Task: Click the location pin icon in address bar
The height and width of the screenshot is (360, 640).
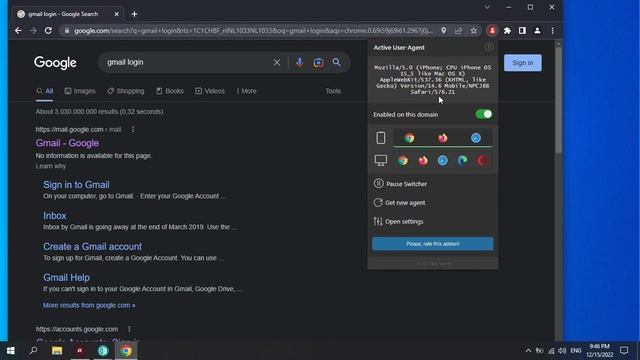Action: coord(443,31)
